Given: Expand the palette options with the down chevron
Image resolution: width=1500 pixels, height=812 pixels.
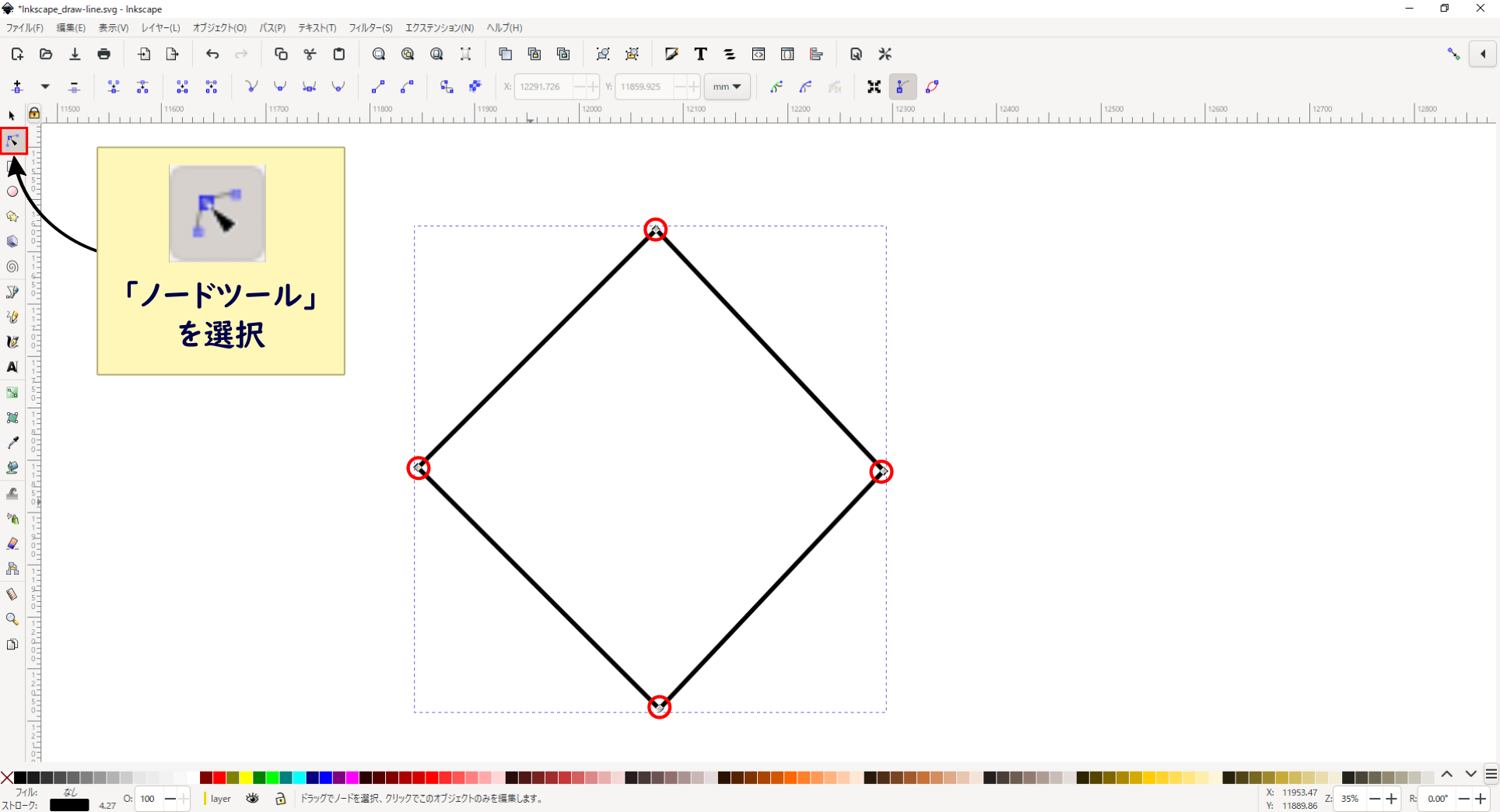Looking at the screenshot, I should point(1470,775).
